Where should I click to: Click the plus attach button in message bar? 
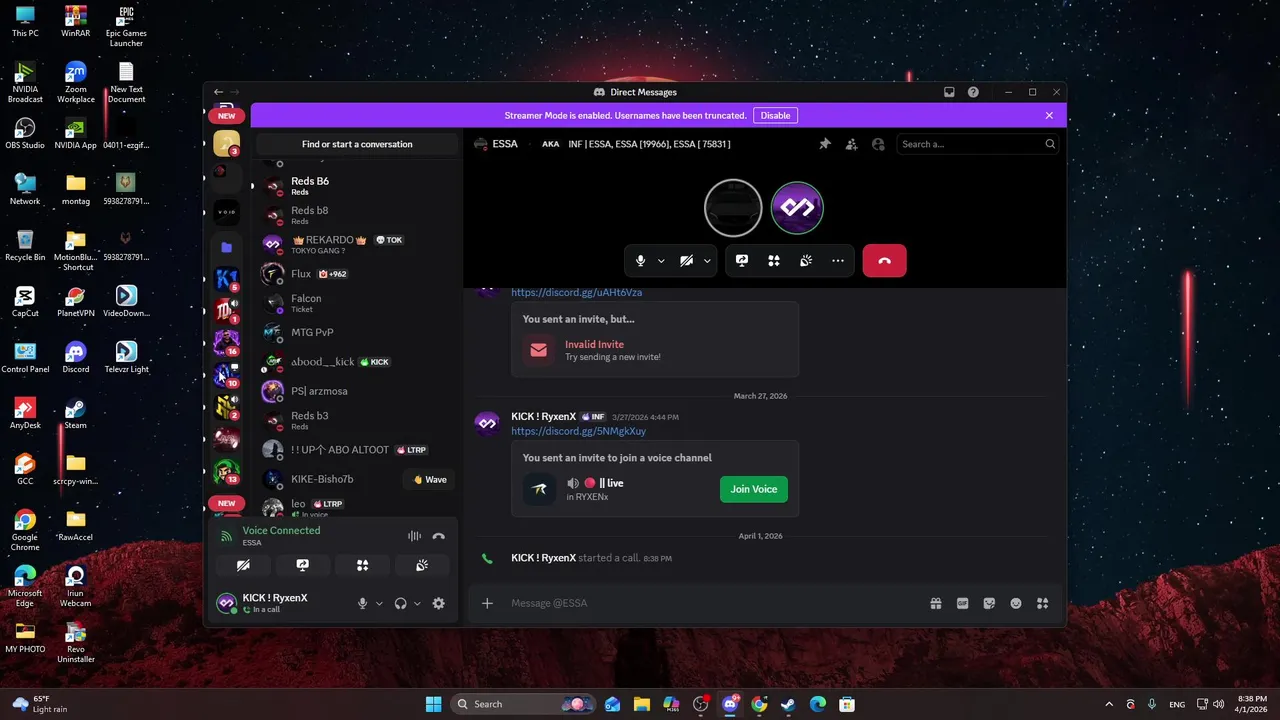coord(487,603)
